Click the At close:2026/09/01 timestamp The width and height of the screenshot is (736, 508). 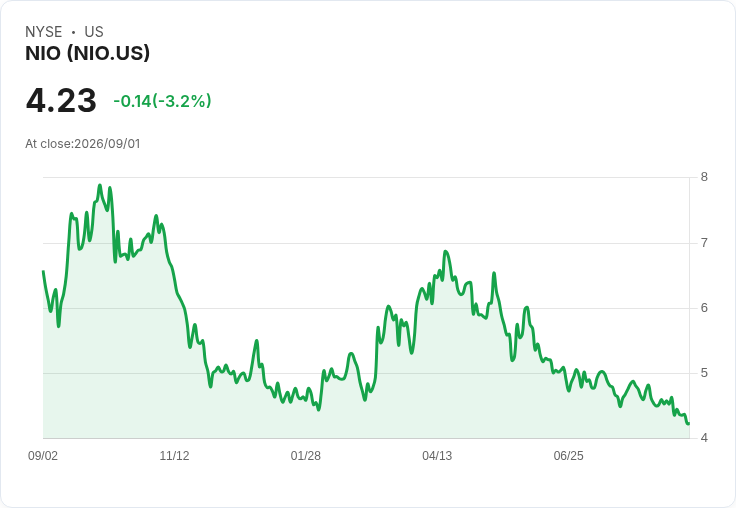tap(83, 144)
